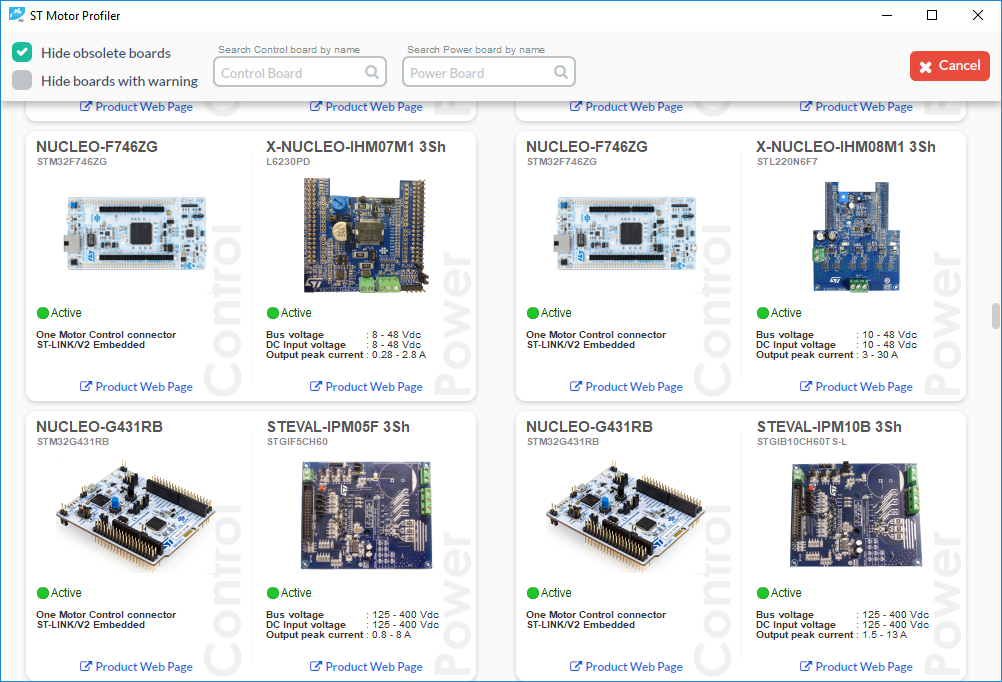Viewport: 1002px width, 682px height.
Task: Click Active dot on STEVAL-IPM05F card
Action: click(273, 593)
